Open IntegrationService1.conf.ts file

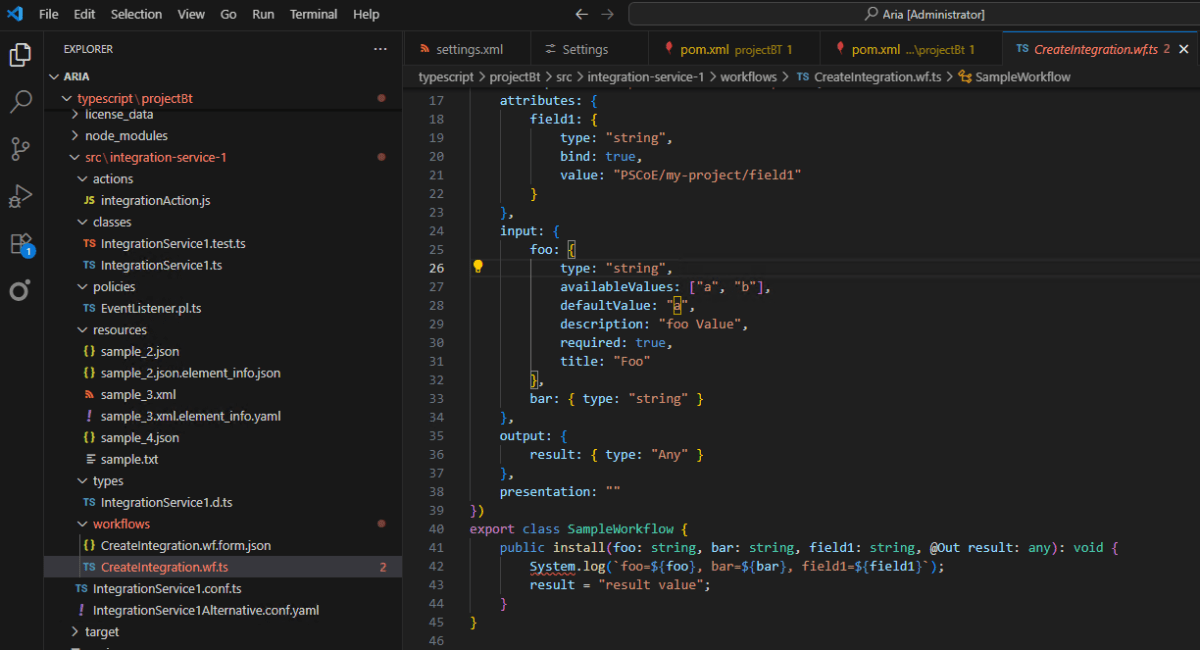(167, 589)
